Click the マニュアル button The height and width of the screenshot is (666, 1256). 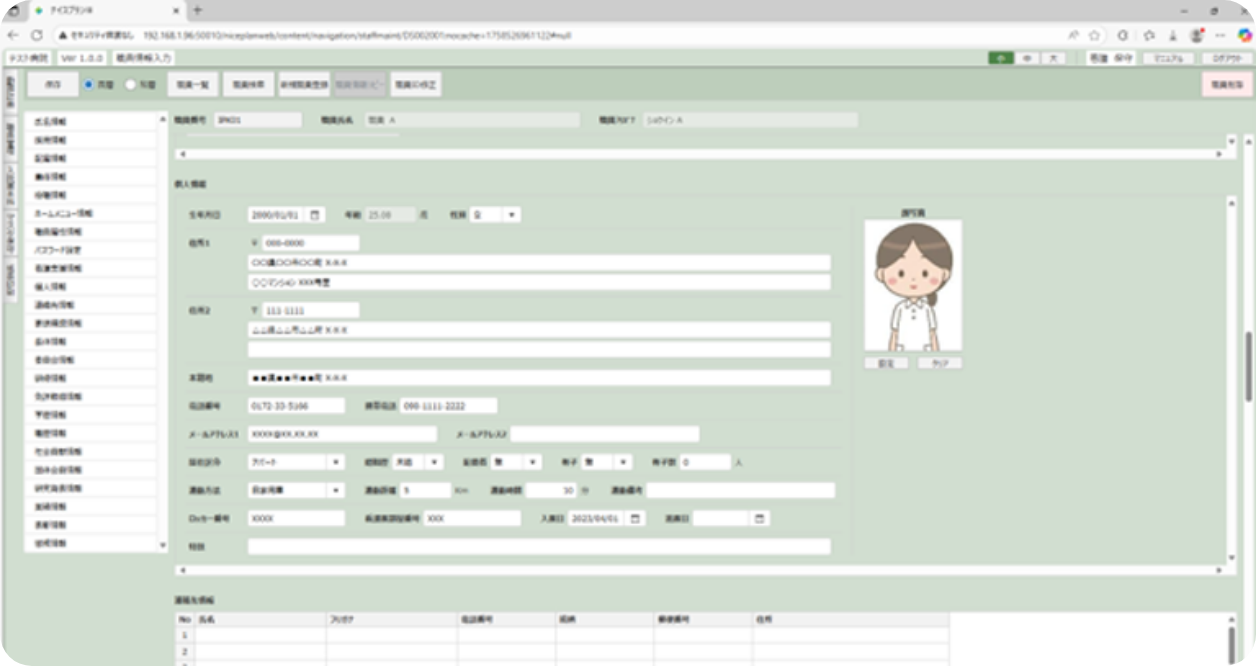click(1168, 59)
